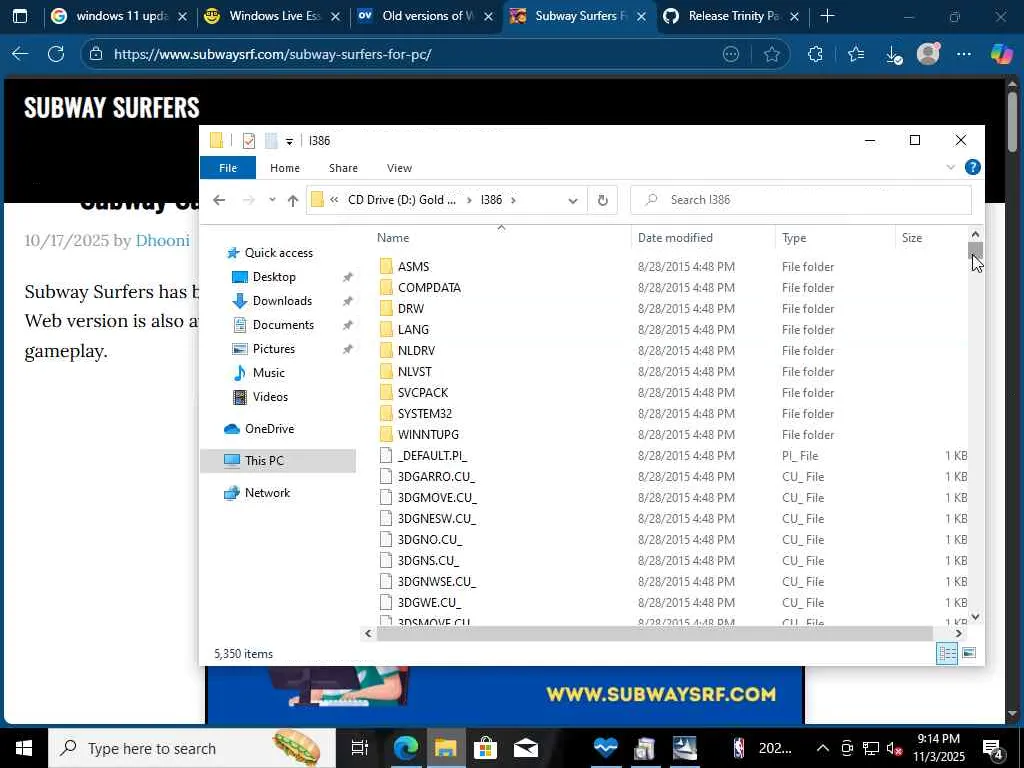Sort files by Name column header
Image resolution: width=1024 pixels, height=768 pixels.
coord(392,238)
